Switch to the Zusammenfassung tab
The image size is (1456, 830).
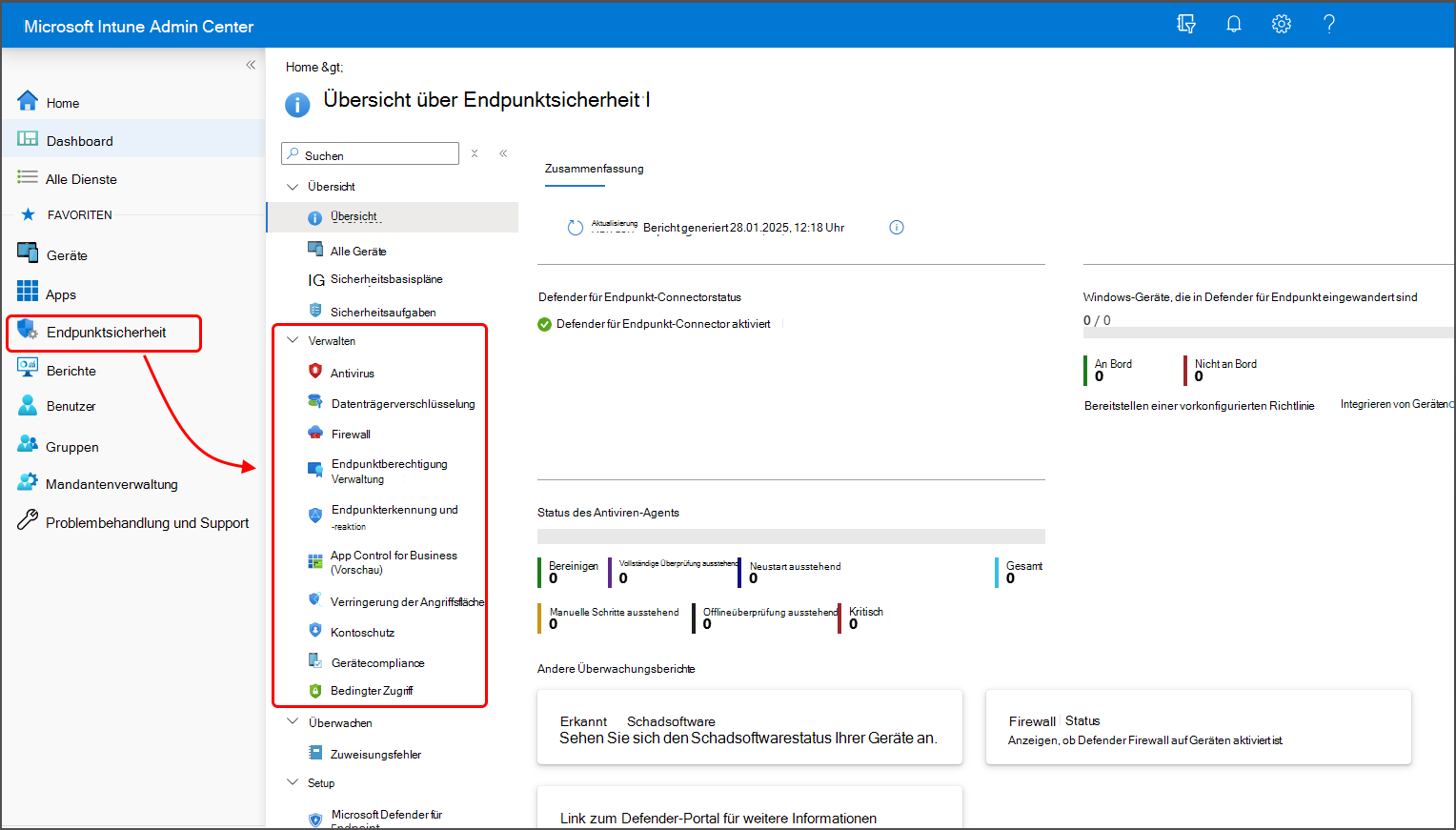pyautogui.click(x=594, y=169)
